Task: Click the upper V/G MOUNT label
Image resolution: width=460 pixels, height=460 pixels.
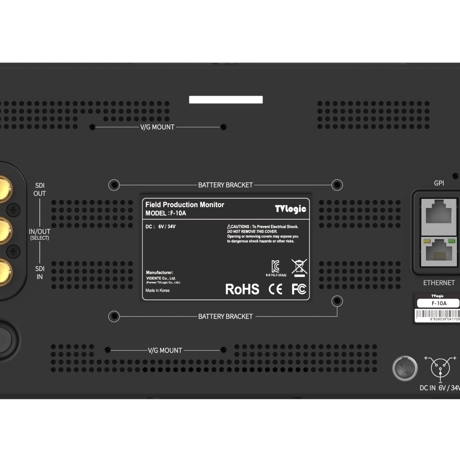Action: click(157, 127)
